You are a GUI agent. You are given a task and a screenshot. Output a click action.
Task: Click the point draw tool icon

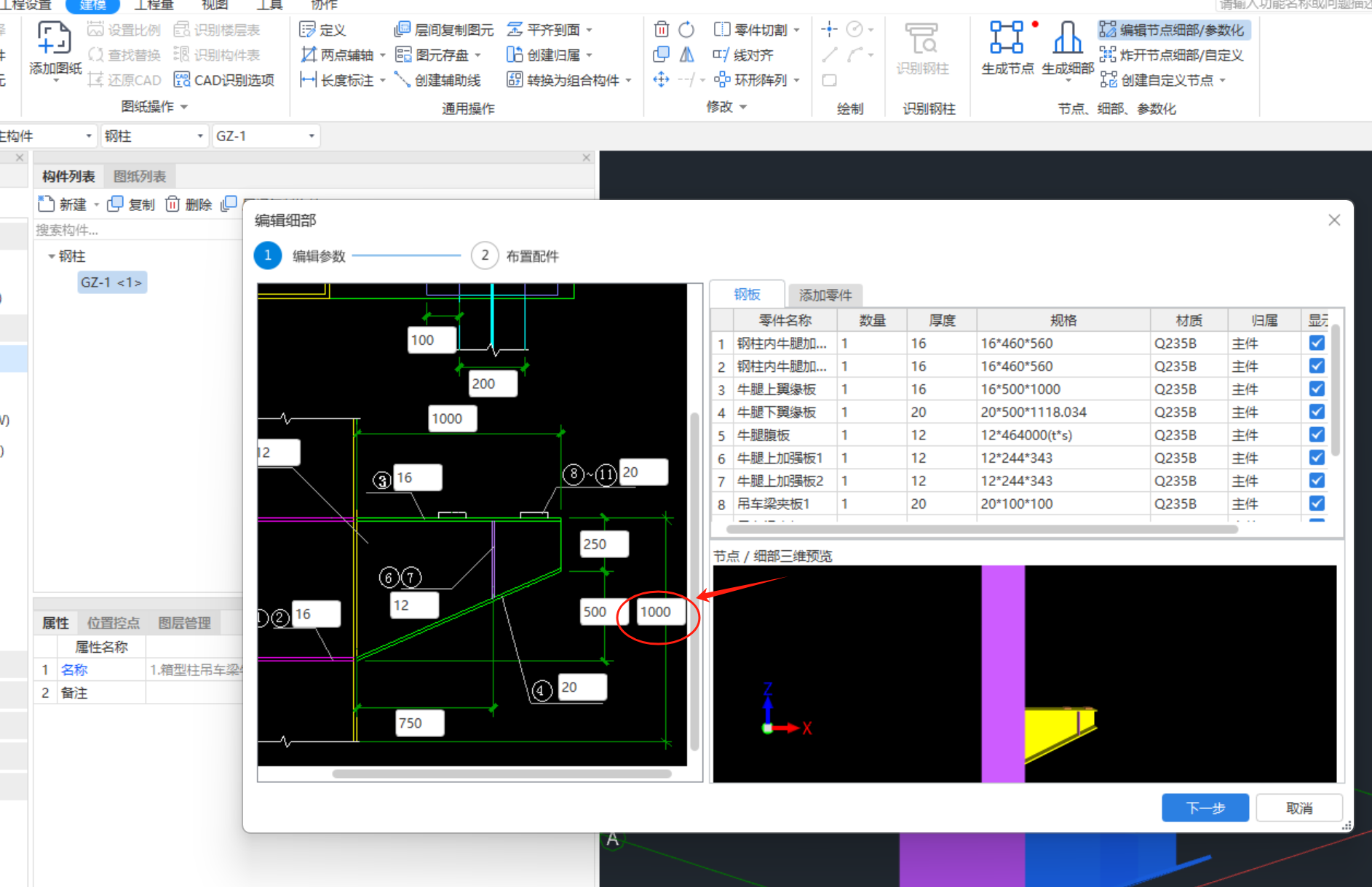pos(829,30)
